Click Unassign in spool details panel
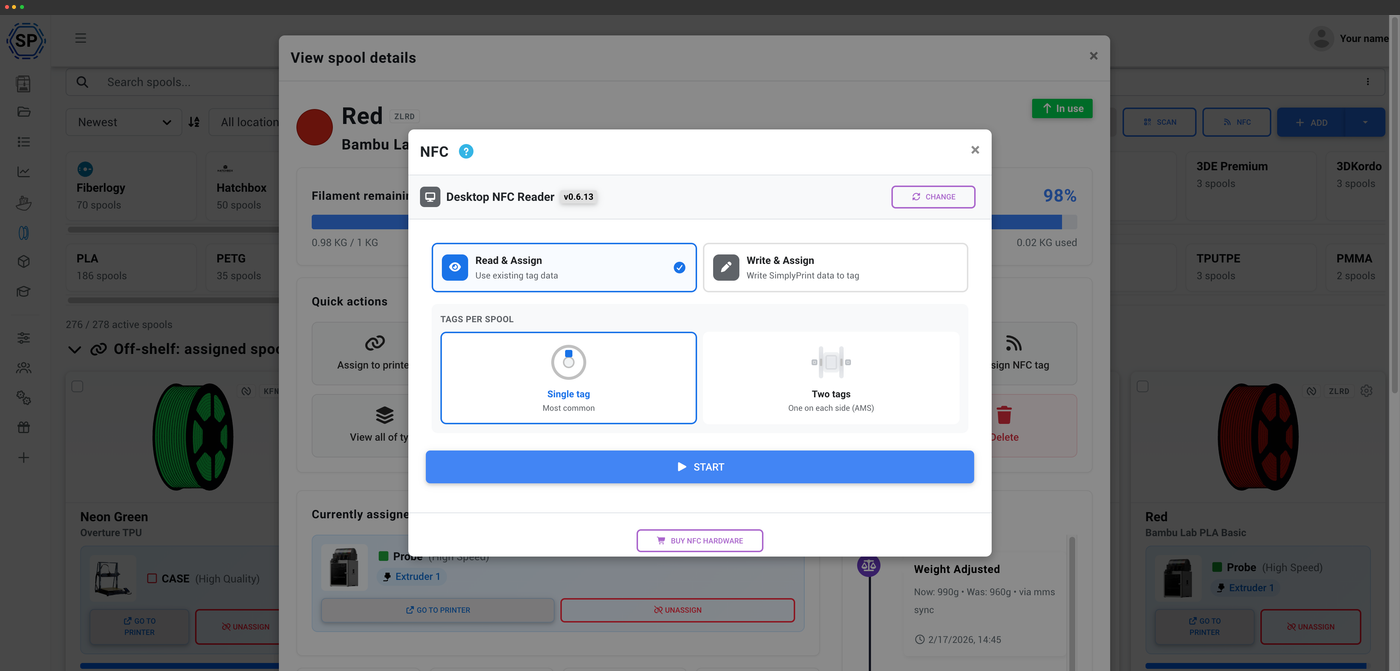The image size is (1400, 671). pyautogui.click(x=677, y=610)
